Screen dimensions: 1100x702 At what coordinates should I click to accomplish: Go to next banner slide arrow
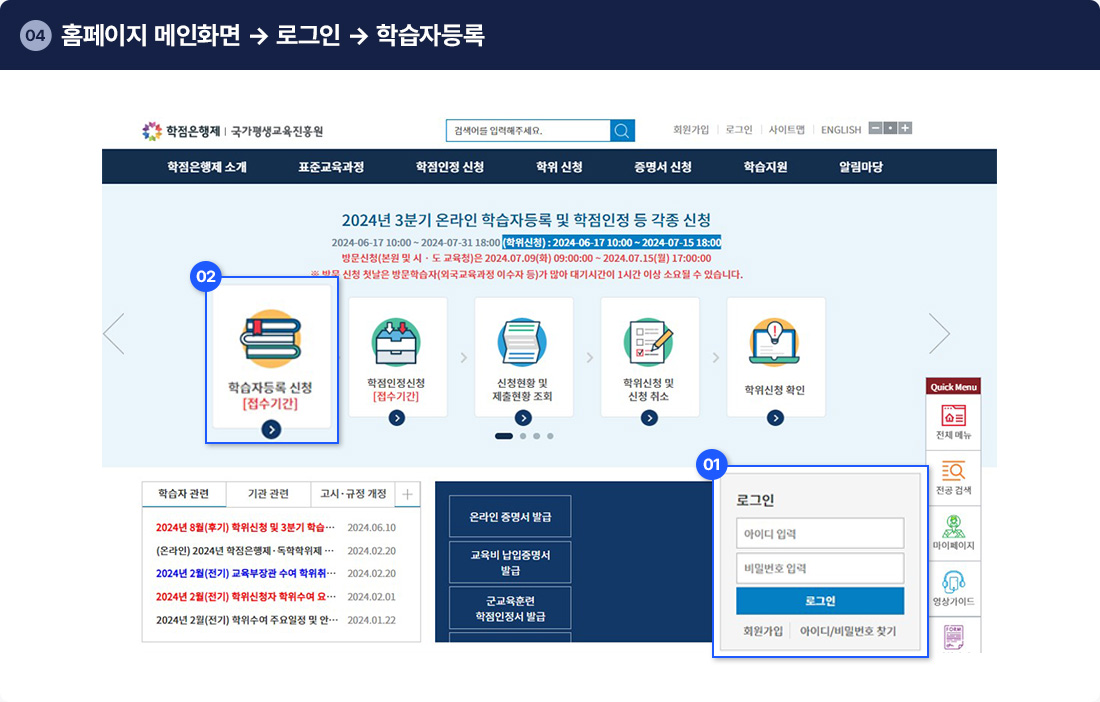(939, 334)
